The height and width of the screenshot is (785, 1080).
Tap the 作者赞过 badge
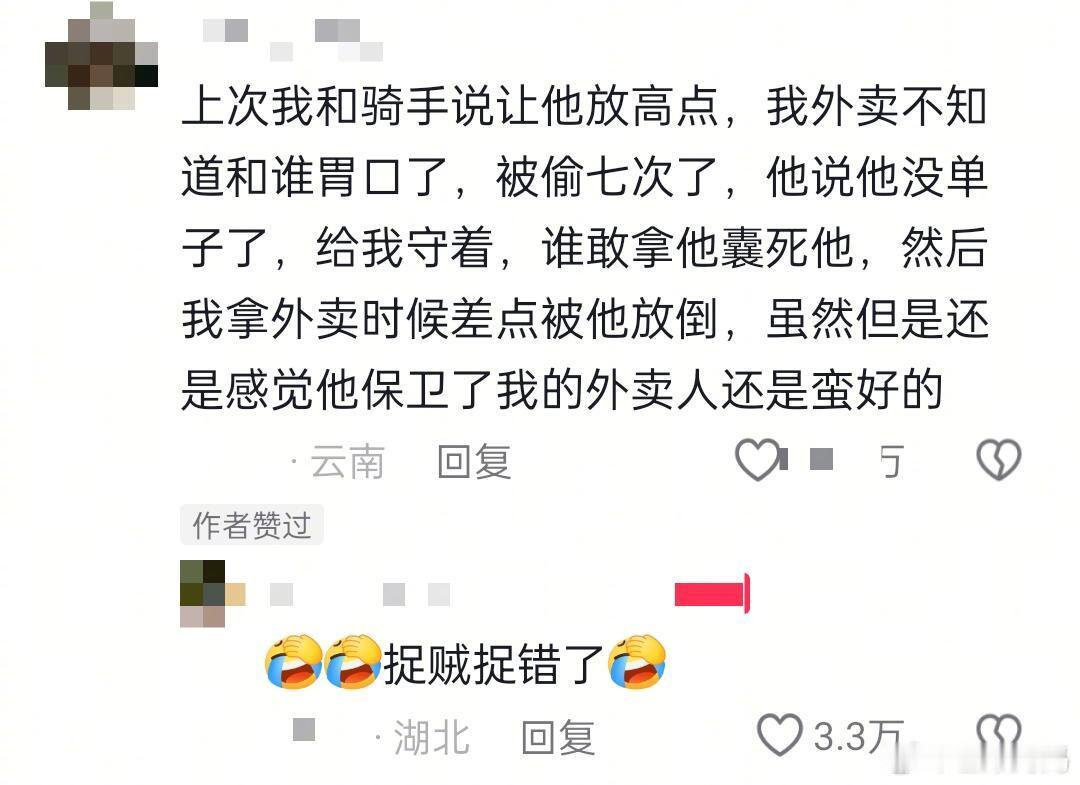point(251,525)
